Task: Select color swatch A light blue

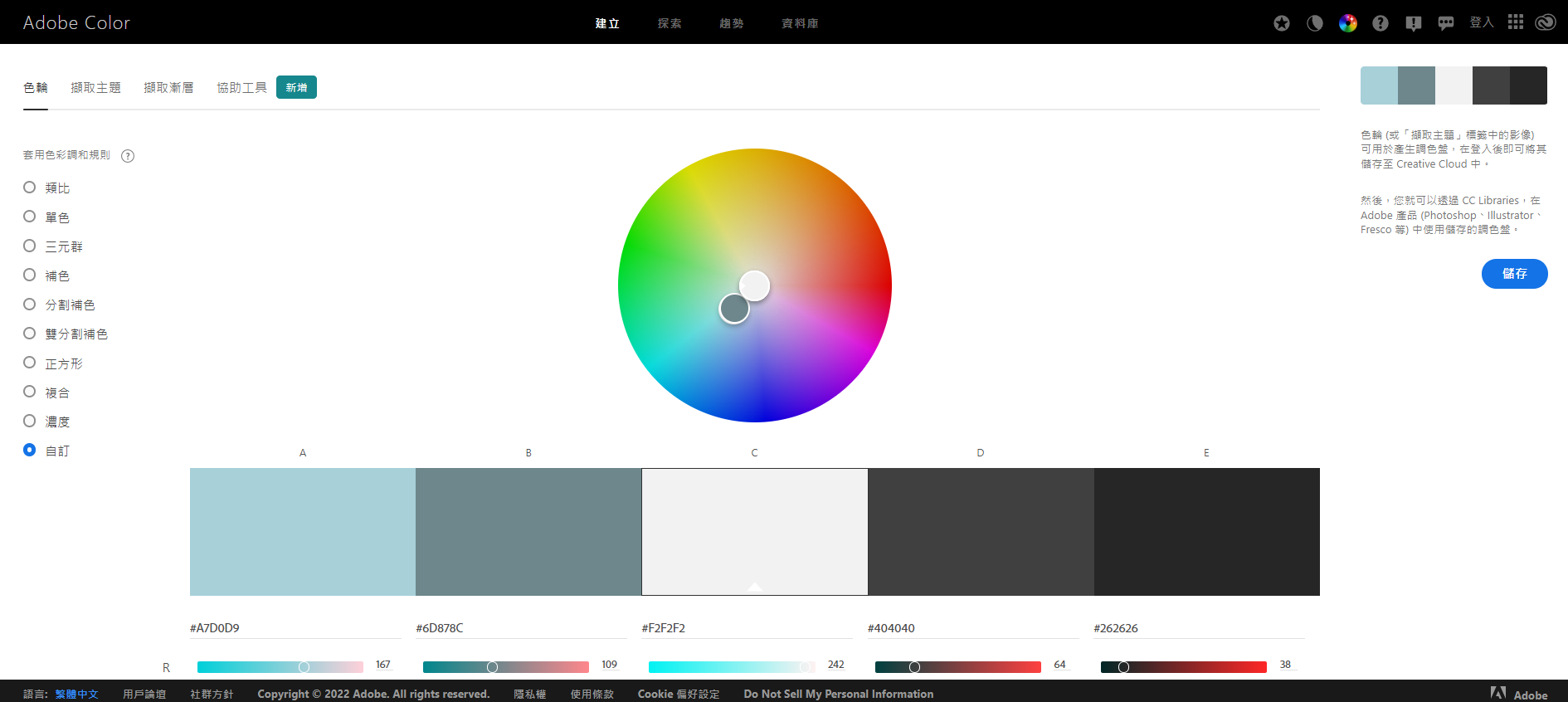Action: [303, 532]
